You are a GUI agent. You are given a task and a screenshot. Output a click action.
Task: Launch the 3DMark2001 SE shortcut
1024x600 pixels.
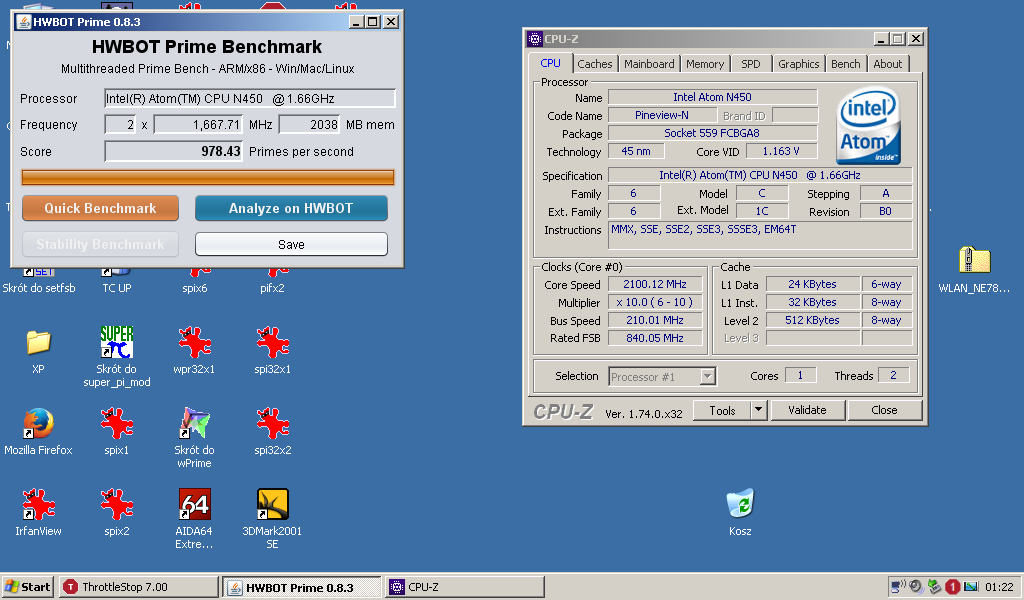(272, 504)
